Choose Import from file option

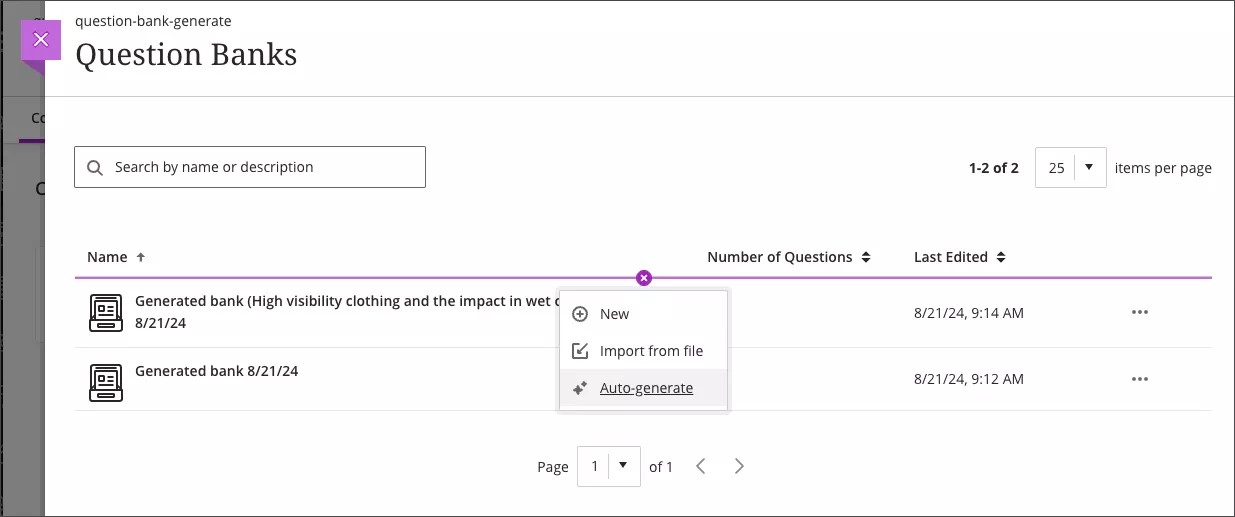point(650,351)
